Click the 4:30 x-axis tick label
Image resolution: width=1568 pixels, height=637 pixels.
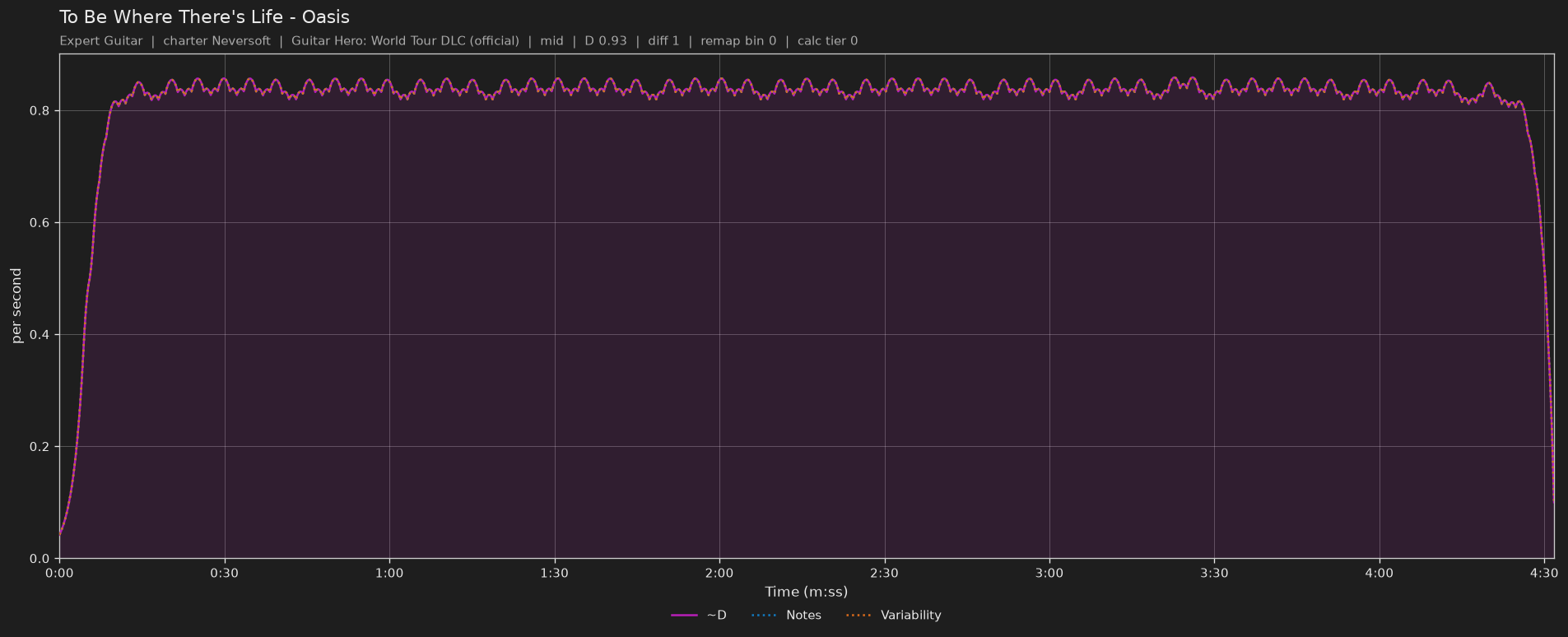[x=1544, y=573]
